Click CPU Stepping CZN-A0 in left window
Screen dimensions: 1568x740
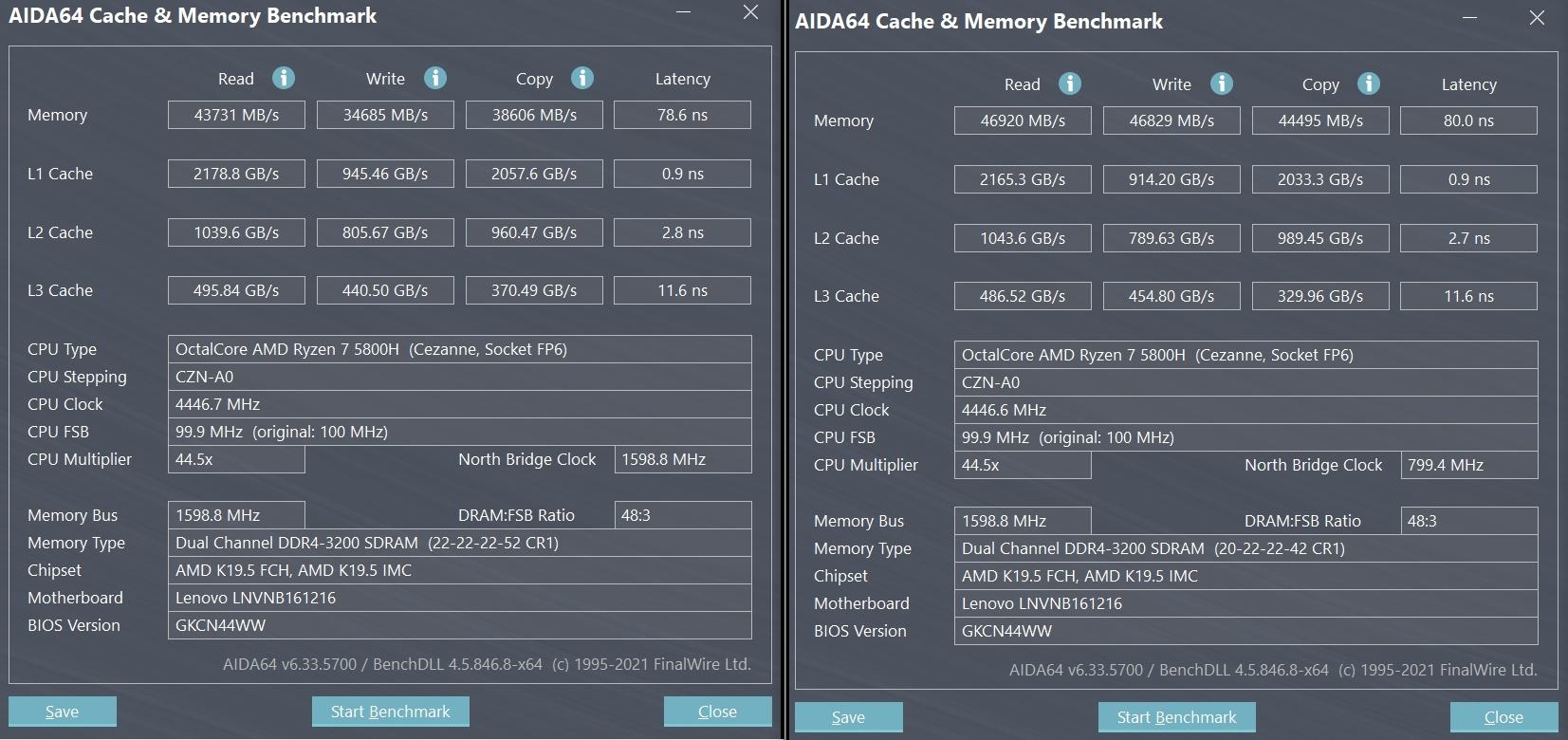coord(460,377)
